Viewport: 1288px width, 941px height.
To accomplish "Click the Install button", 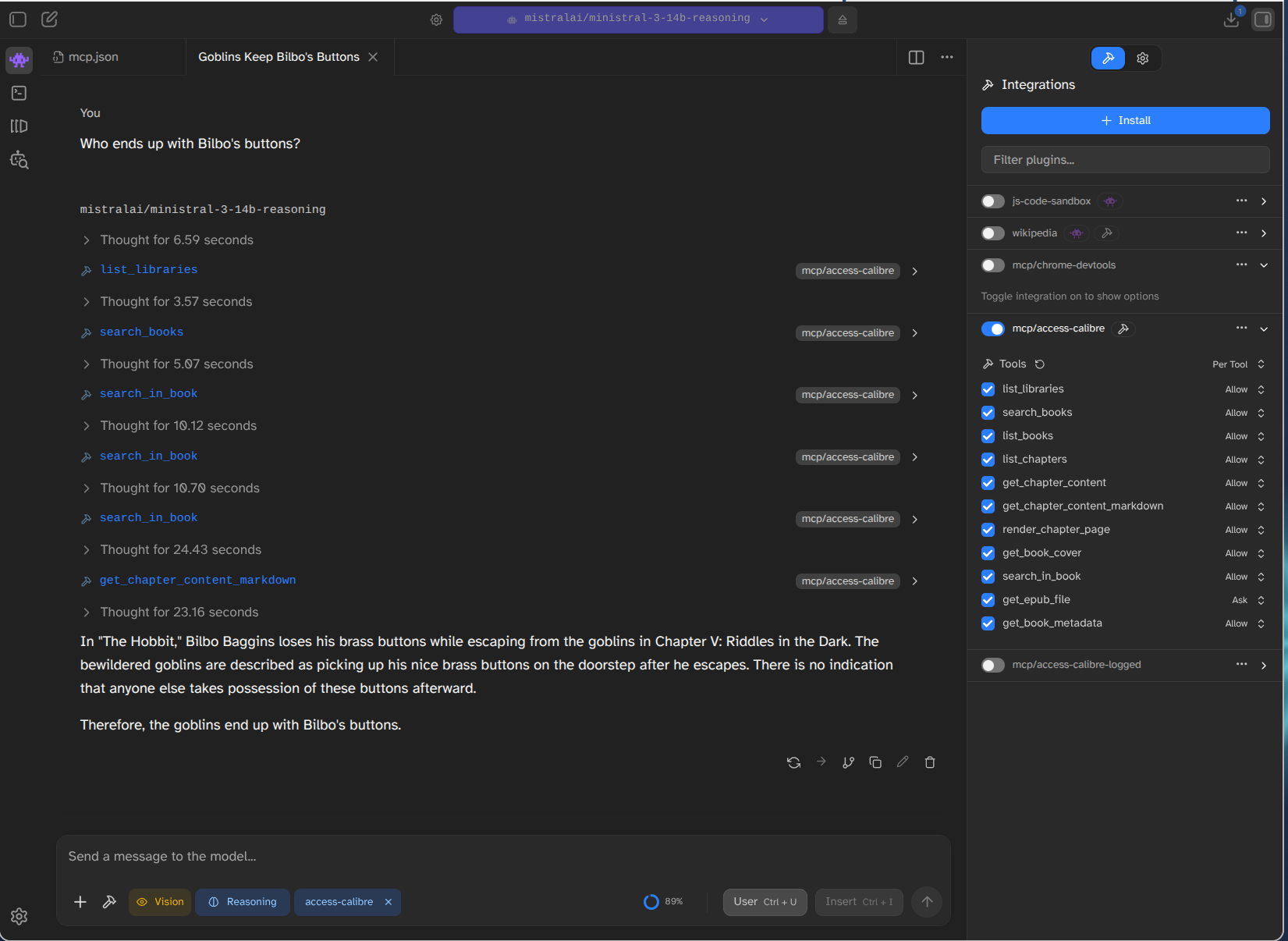I will [x=1125, y=120].
